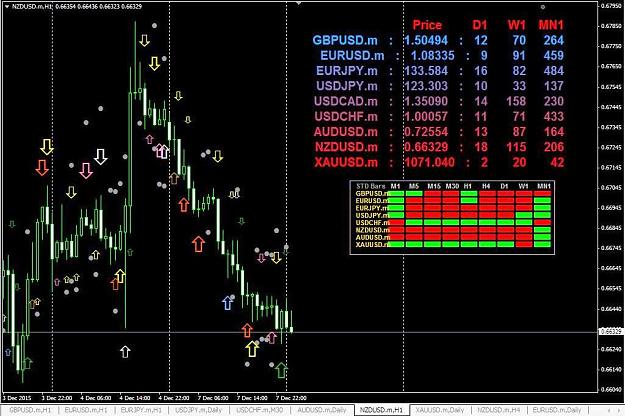
Task: Select the USDCAD.m row label
Action: tap(346, 101)
